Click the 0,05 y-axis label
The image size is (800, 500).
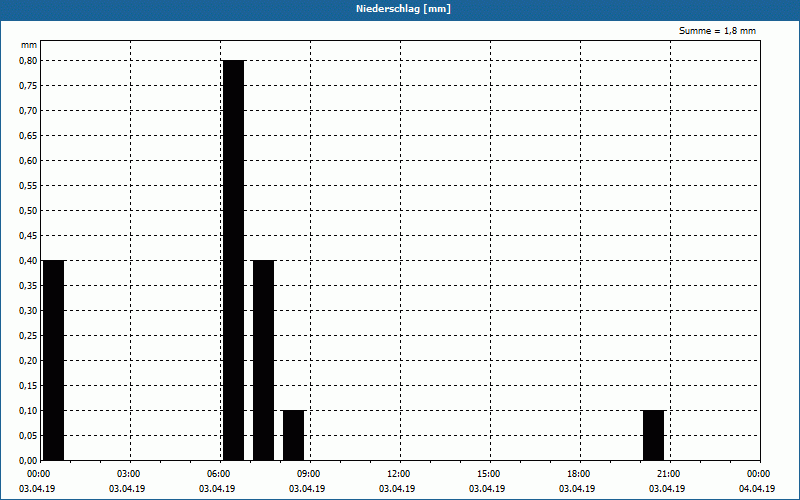tap(28, 436)
